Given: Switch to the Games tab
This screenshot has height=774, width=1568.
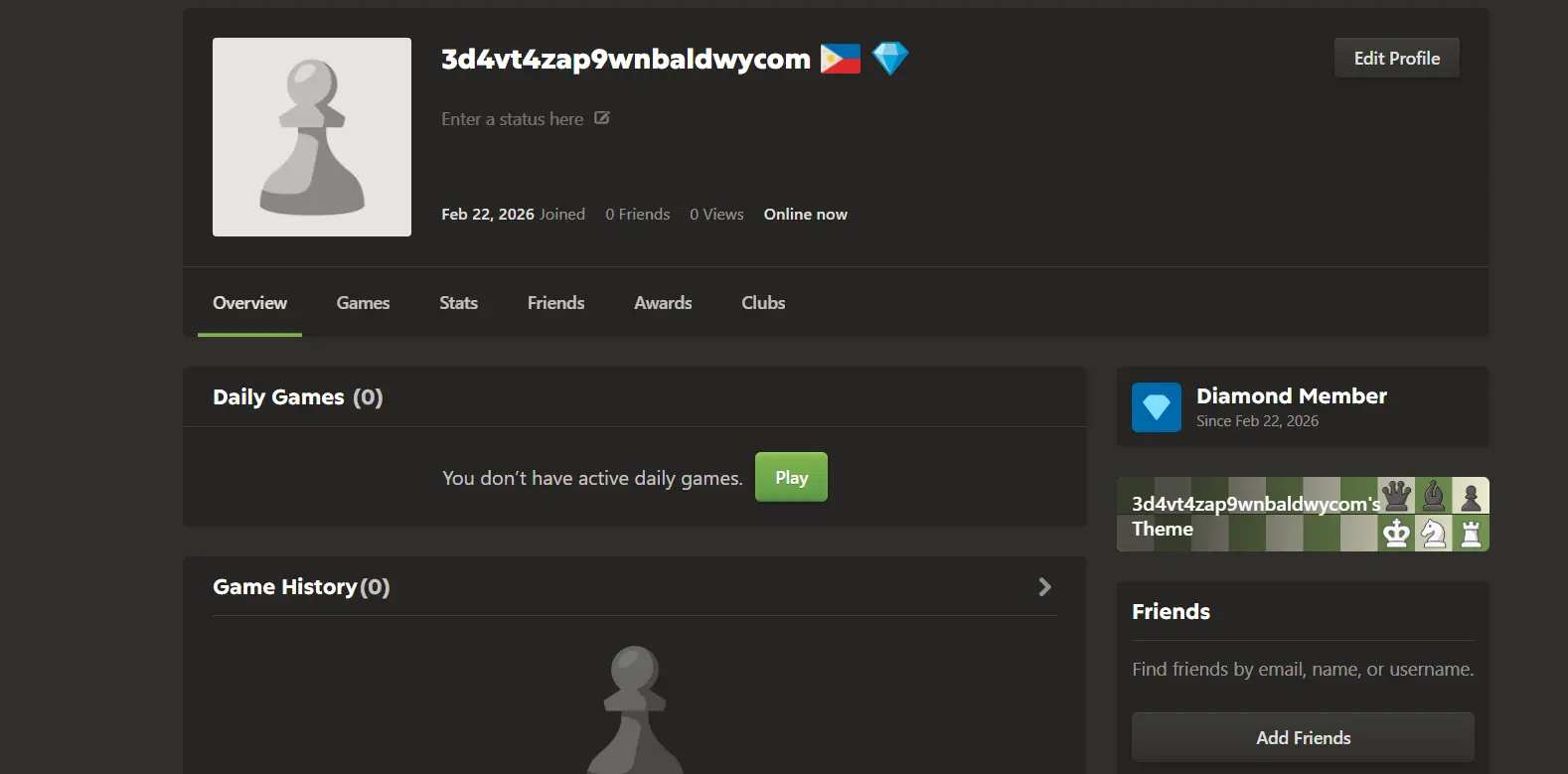Looking at the screenshot, I should 363,303.
